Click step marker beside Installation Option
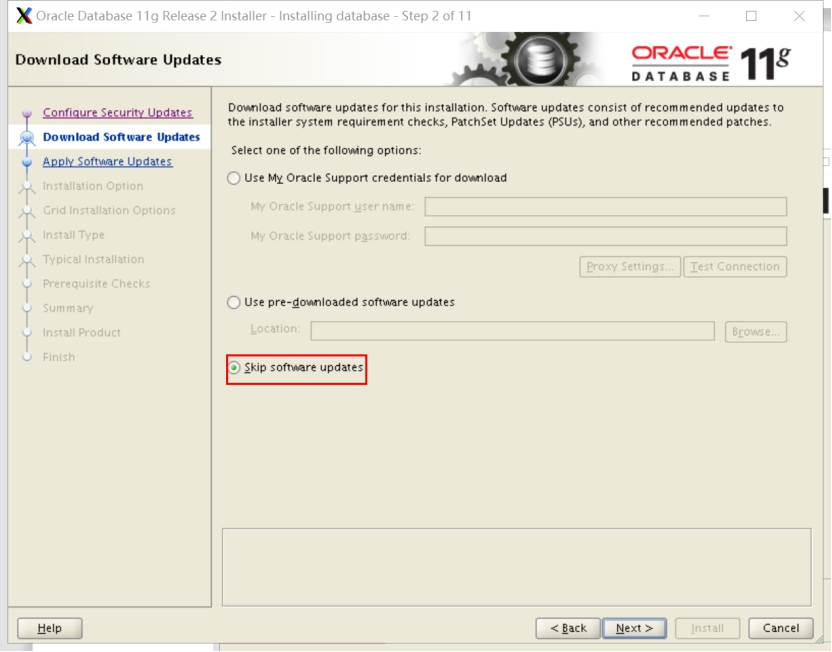832x652 pixels. coord(27,186)
